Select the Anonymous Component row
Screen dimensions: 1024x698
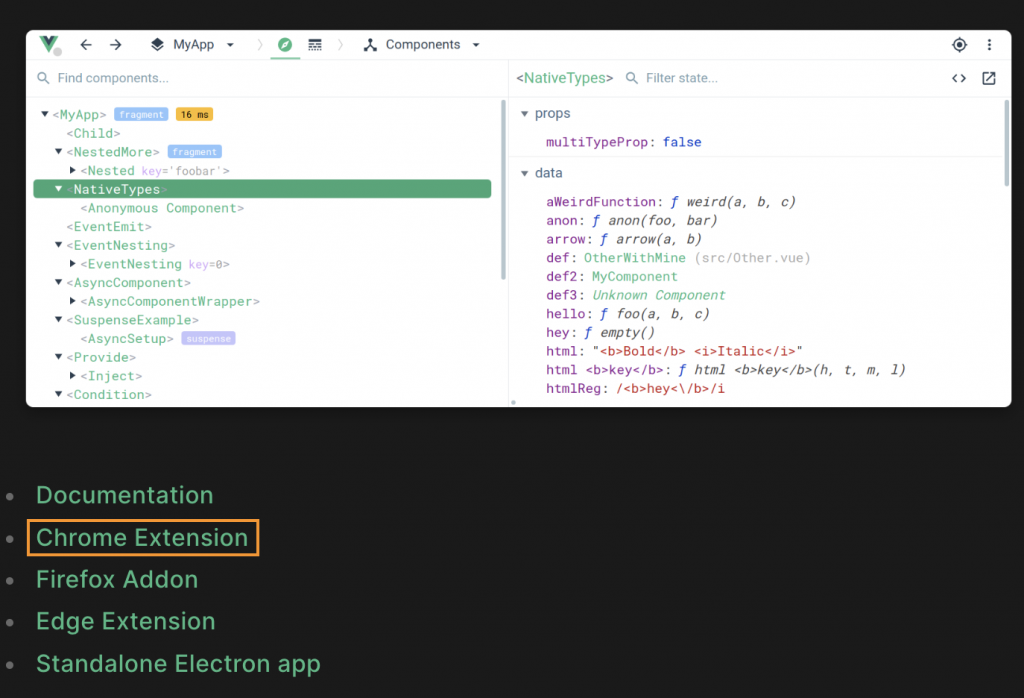[162, 208]
